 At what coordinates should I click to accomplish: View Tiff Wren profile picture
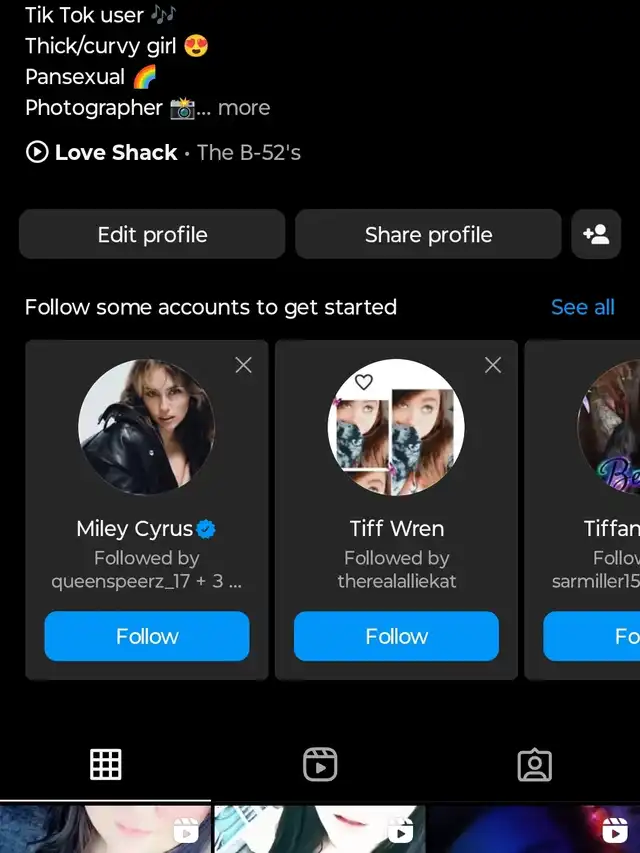pos(396,427)
